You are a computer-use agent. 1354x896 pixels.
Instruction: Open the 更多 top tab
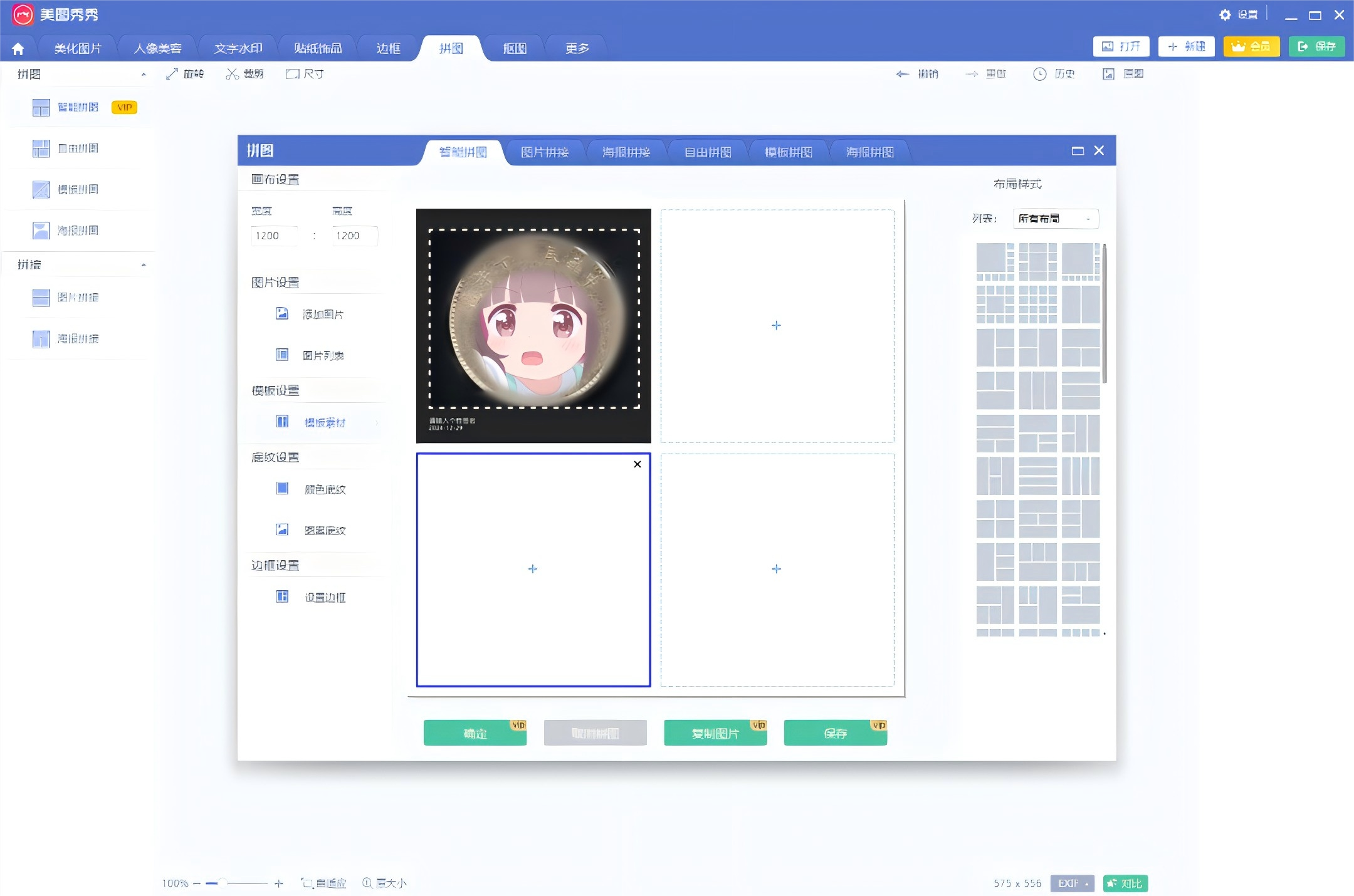(x=577, y=48)
